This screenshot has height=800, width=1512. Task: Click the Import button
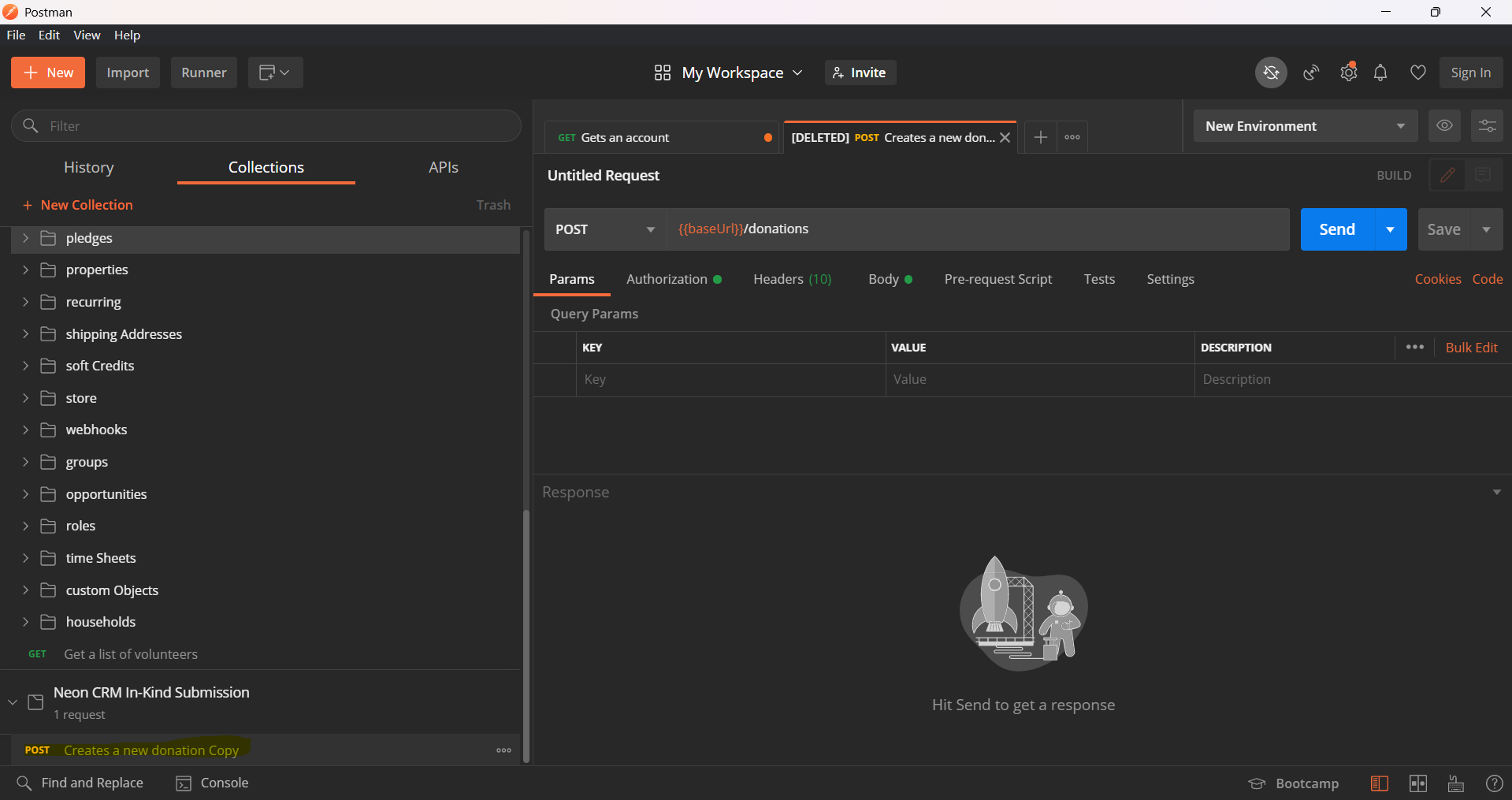coord(128,73)
